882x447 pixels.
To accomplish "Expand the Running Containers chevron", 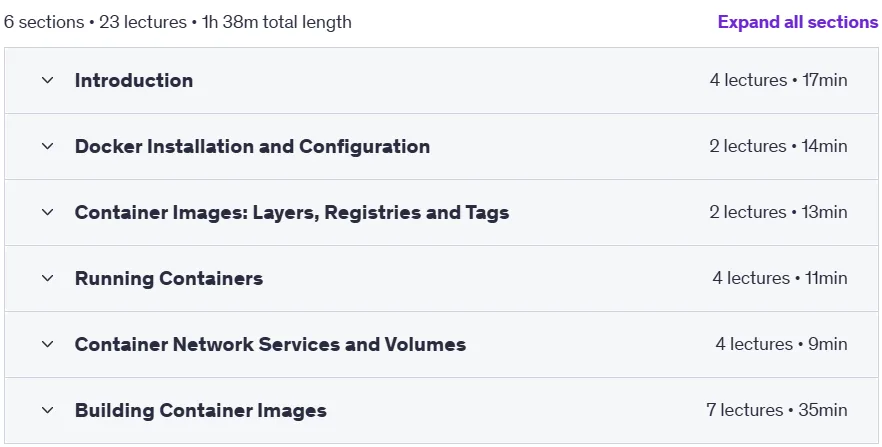I will pyautogui.click(x=48, y=278).
